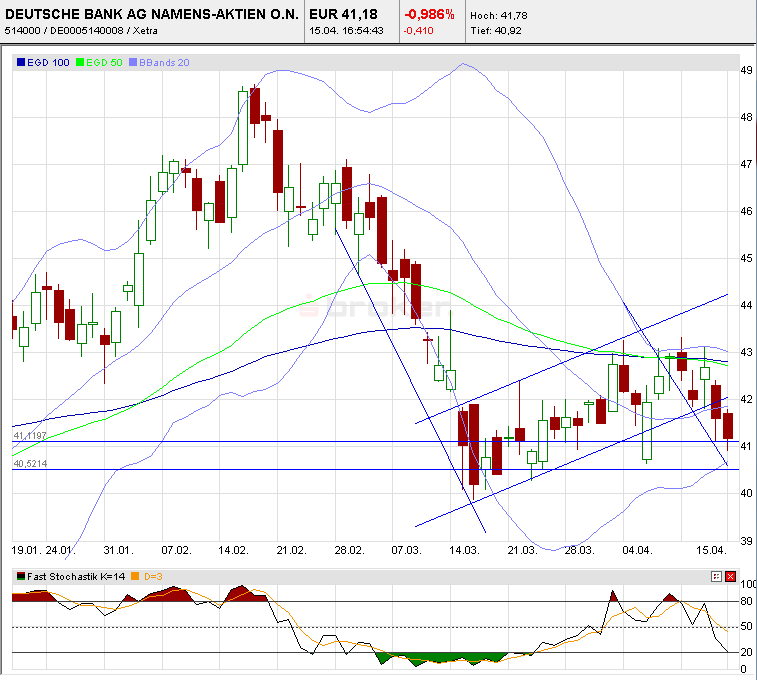Image resolution: width=757 pixels, height=680 pixels.
Task: Open the Fast Stochastik settings grid icon
Action: pyautogui.click(x=716, y=576)
